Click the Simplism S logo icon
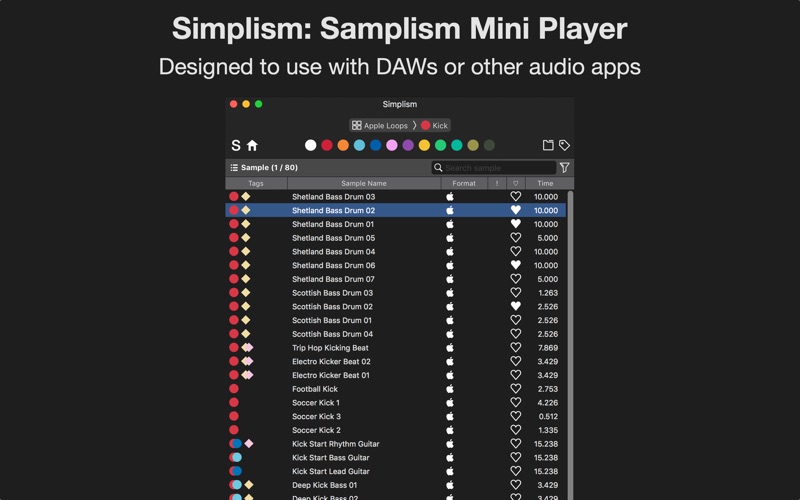 (x=236, y=145)
